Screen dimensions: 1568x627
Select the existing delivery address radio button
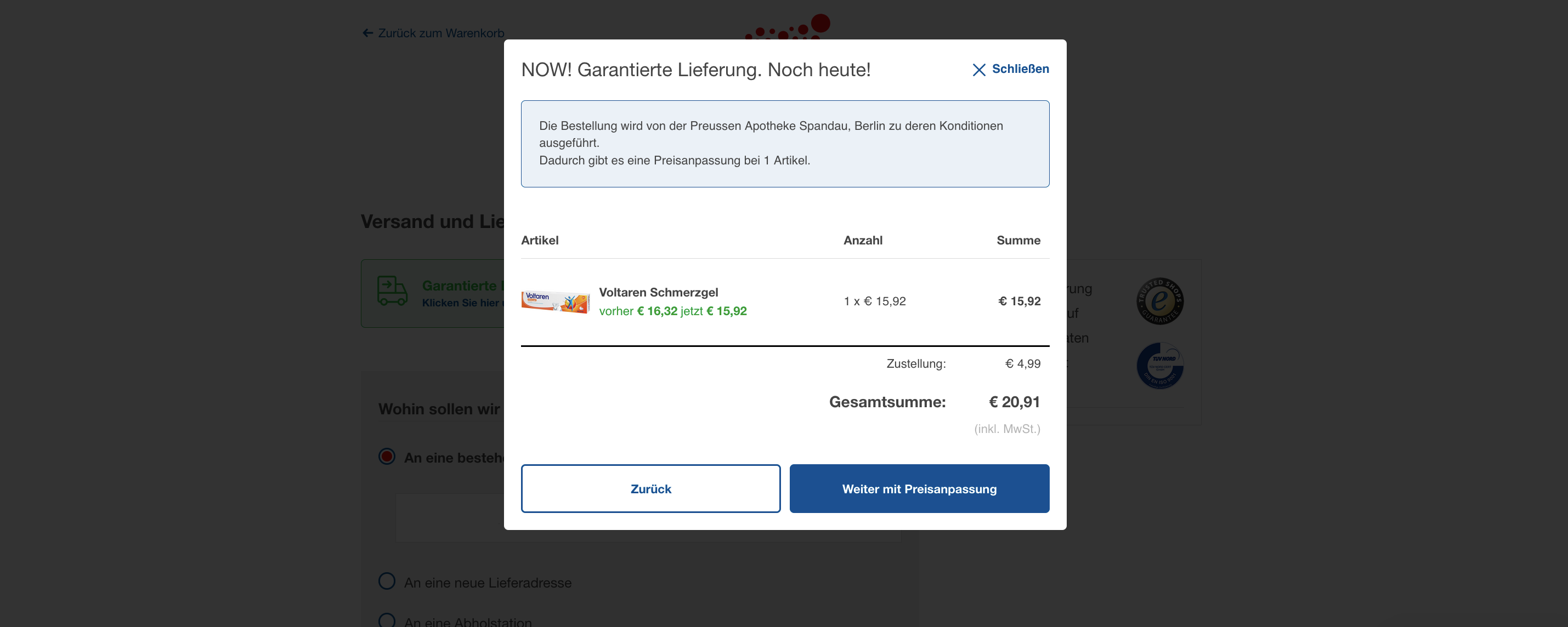[387, 456]
